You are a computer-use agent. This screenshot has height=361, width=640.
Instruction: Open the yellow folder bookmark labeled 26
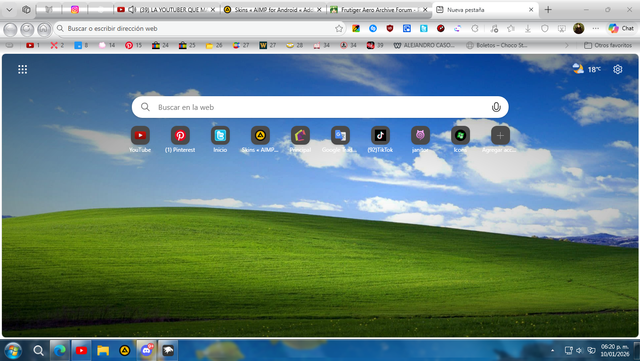tap(214, 45)
